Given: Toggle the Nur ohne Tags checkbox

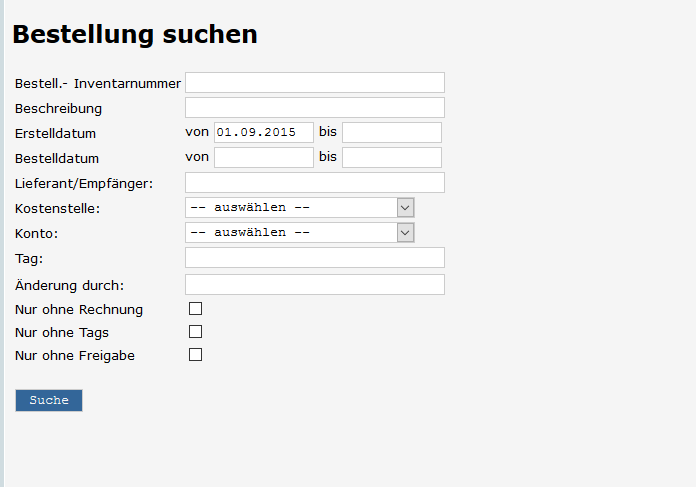Looking at the screenshot, I should (196, 332).
